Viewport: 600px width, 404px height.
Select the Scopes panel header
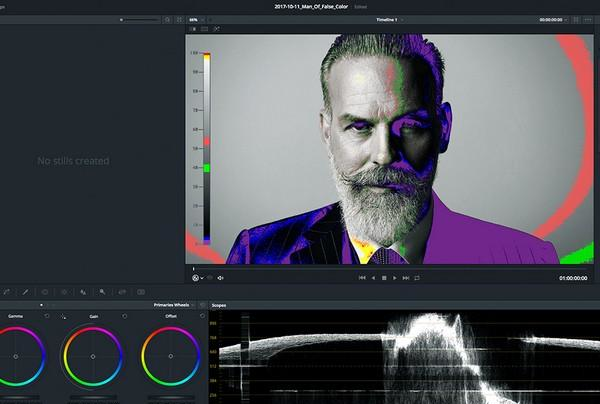click(219, 304)
